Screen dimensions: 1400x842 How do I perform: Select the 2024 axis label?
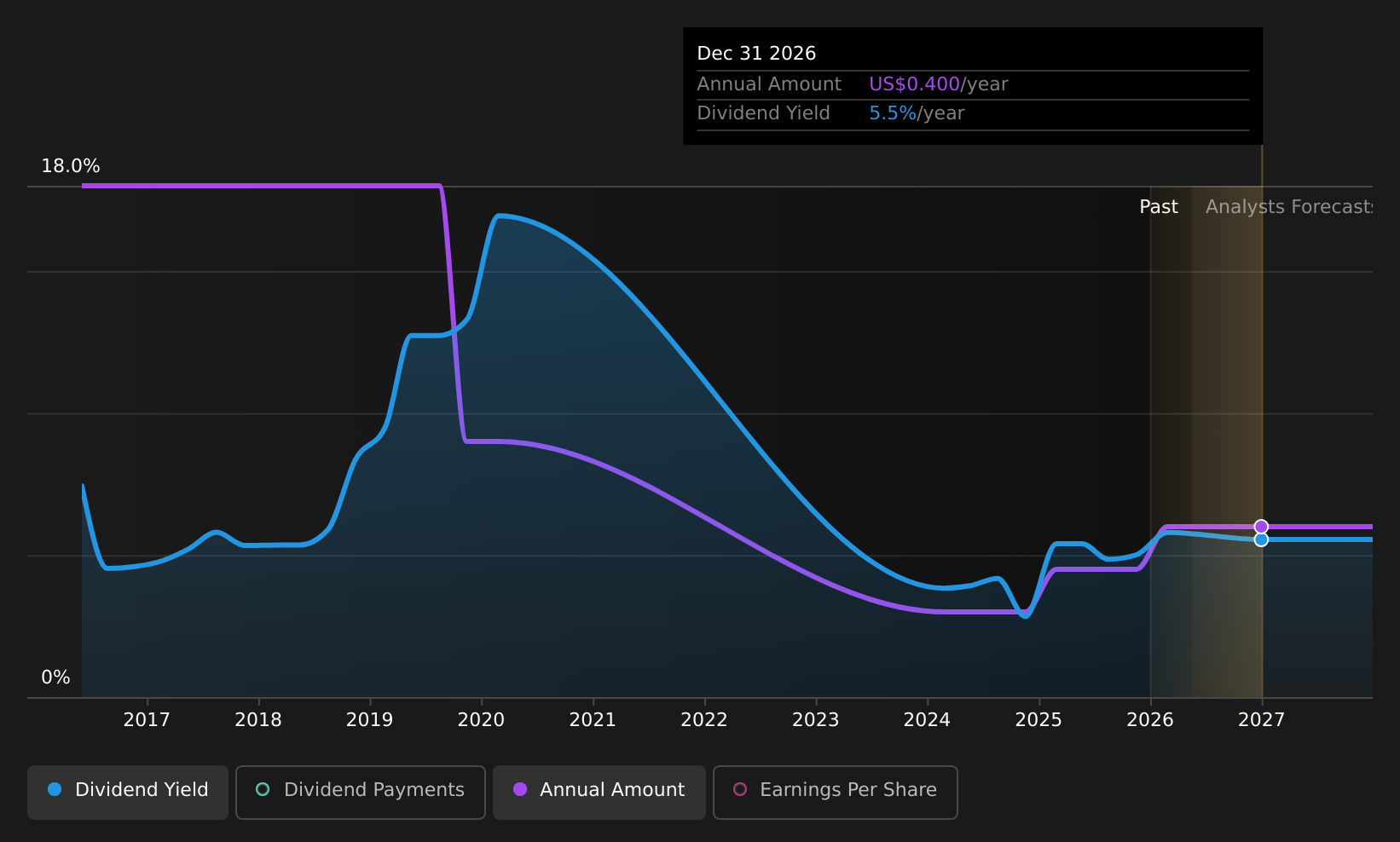[927, 720]
